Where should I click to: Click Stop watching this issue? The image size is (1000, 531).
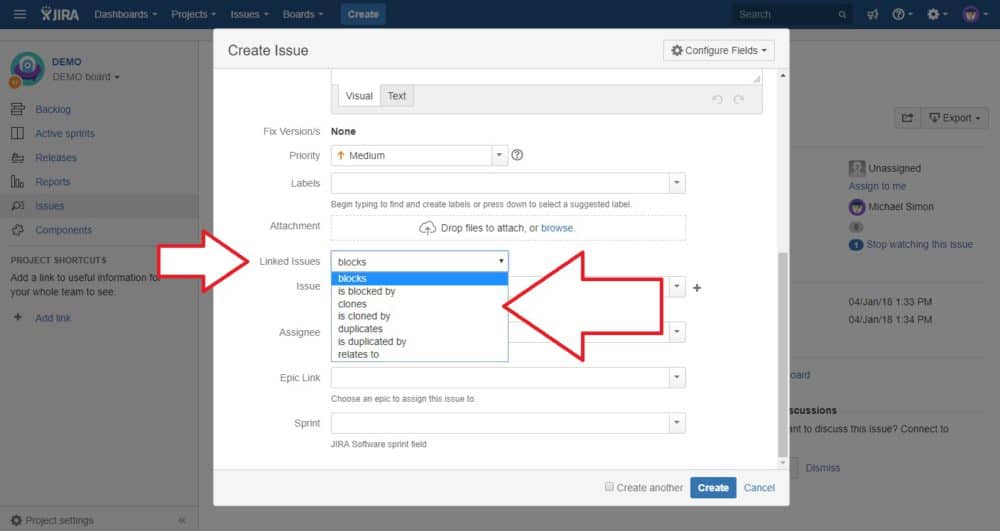(919, 244)
